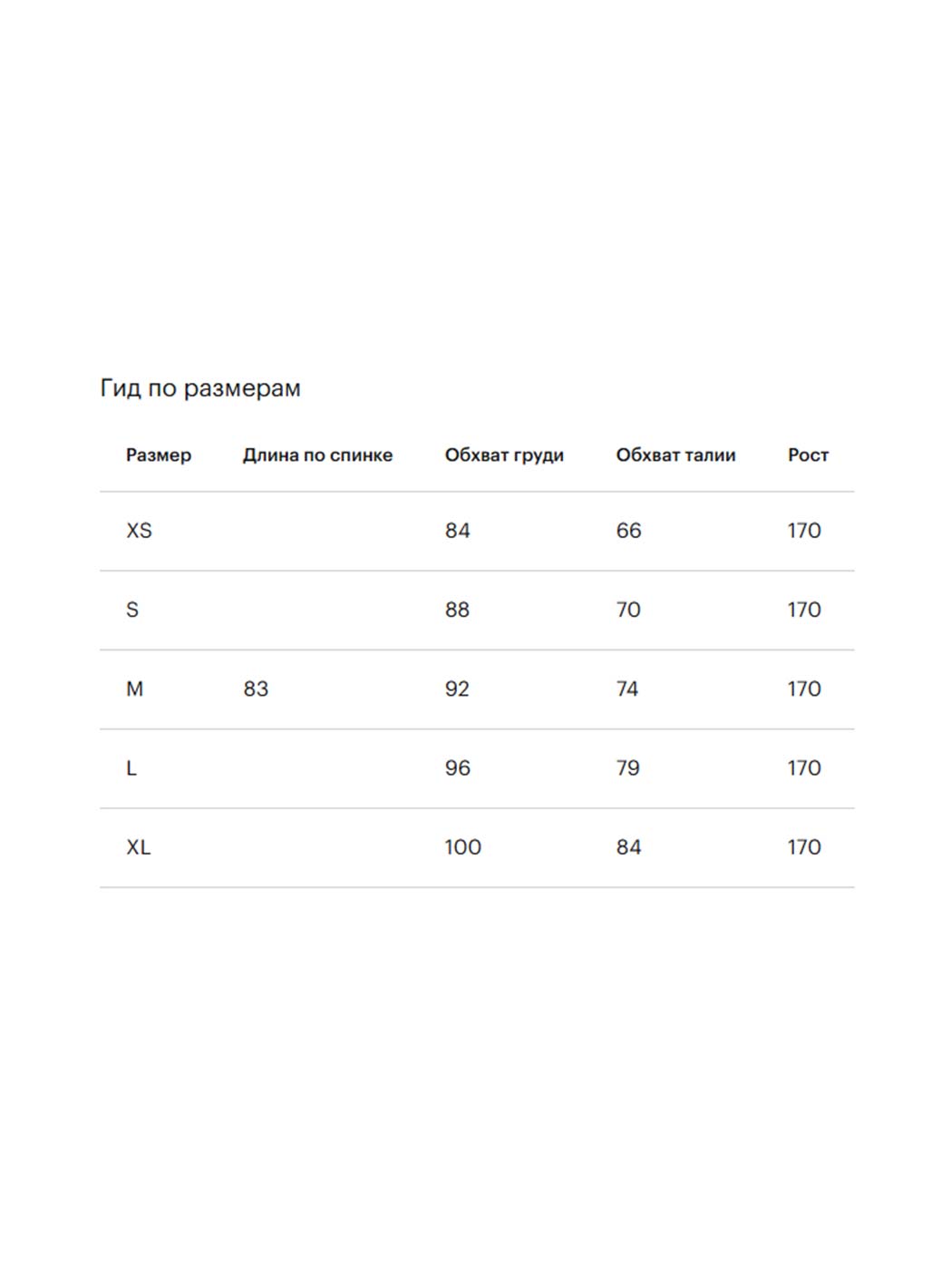Click the "Обхват талии" column header

click(675, 455)
